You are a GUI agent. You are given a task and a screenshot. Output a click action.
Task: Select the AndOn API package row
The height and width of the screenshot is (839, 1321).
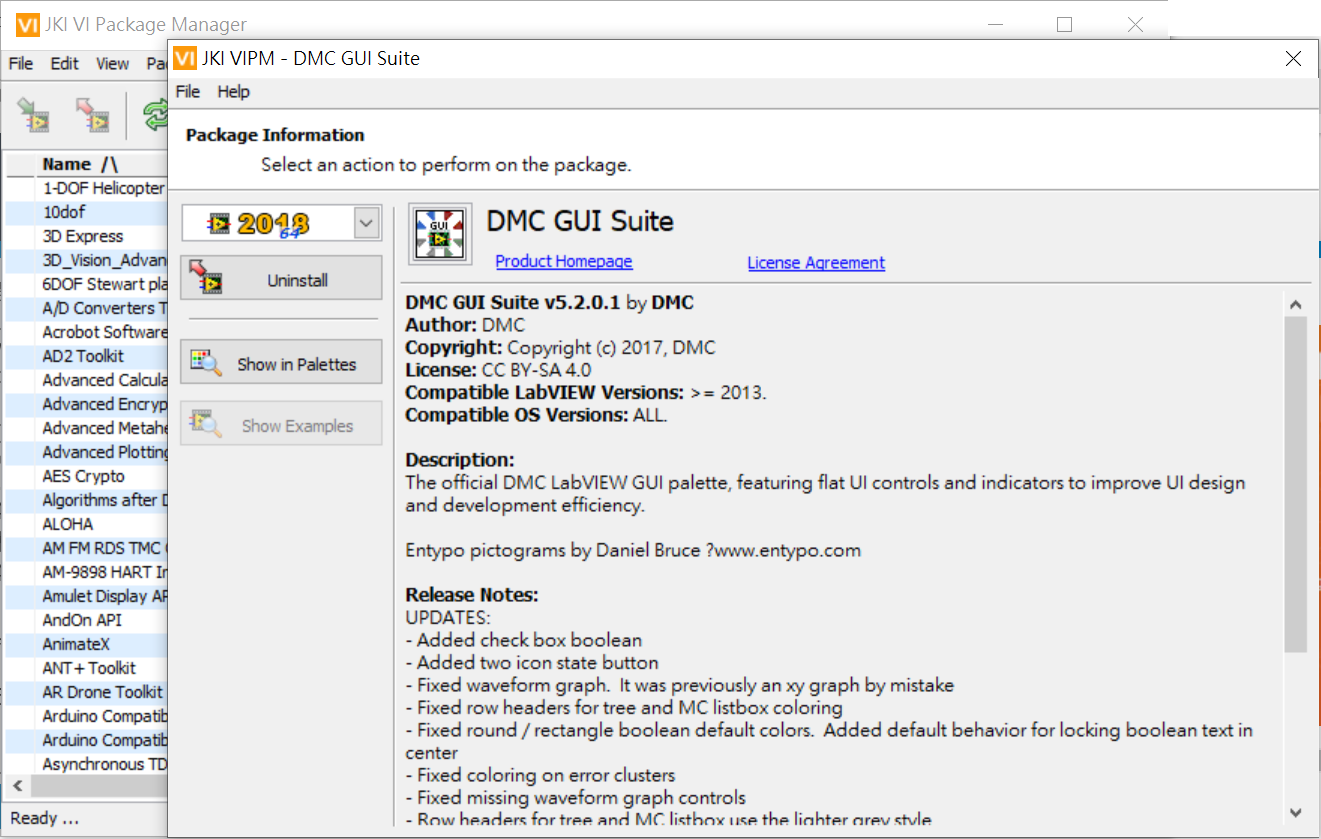86,620
